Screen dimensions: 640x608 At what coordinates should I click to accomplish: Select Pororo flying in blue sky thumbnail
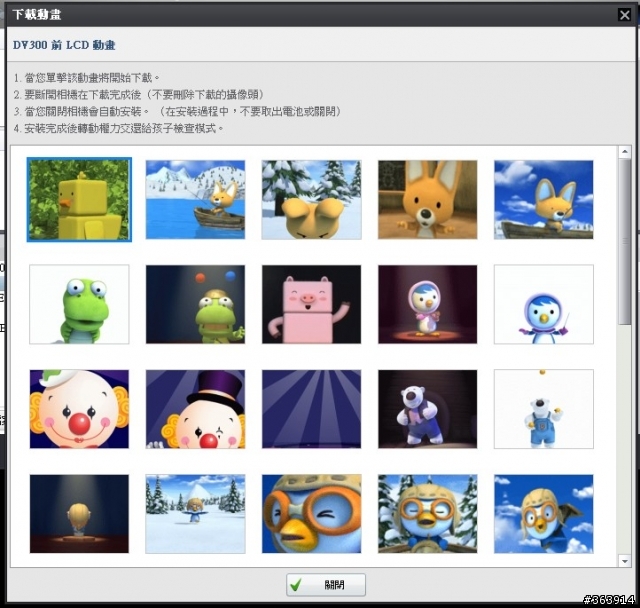coord(544,514)
